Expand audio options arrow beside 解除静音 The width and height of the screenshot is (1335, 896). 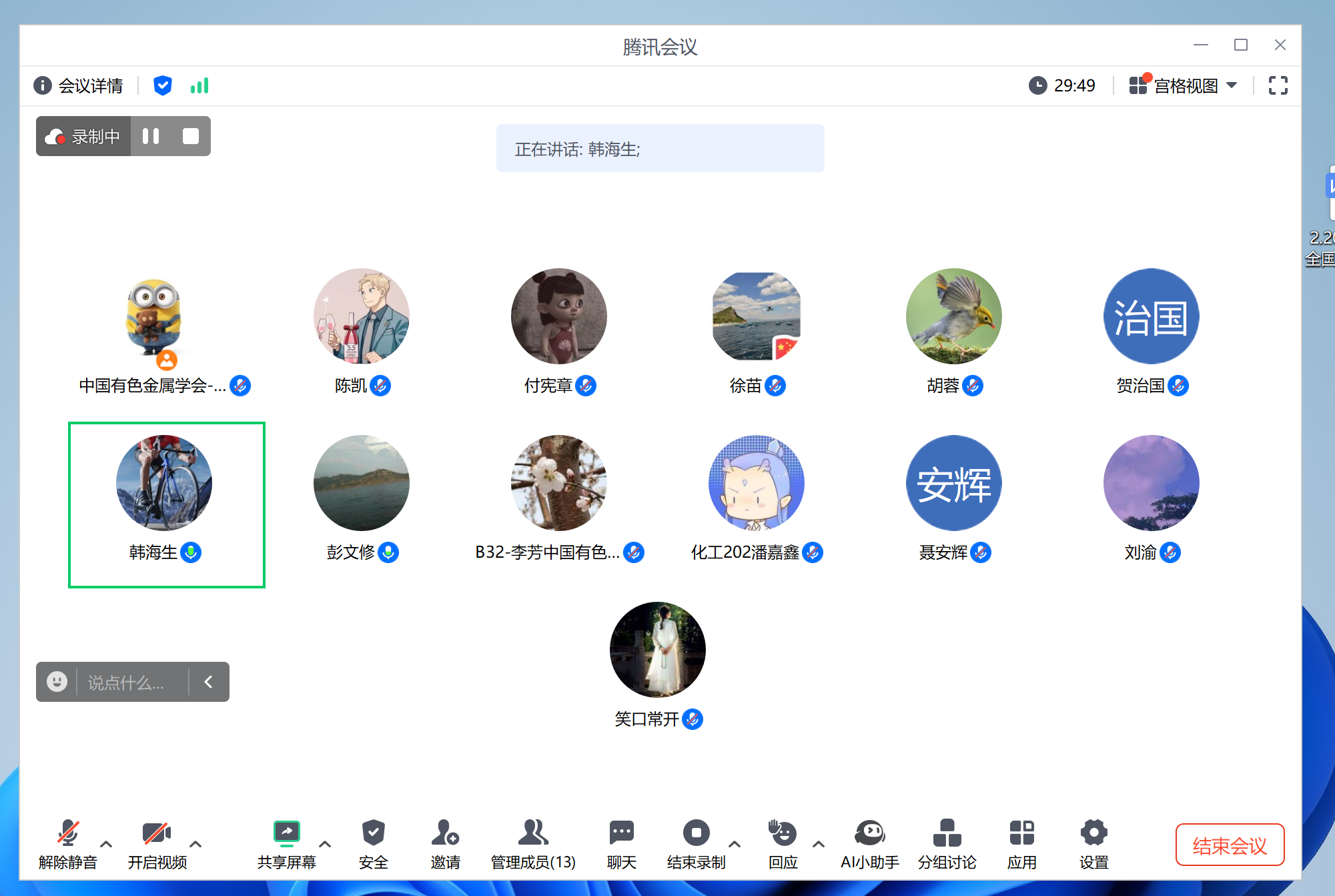pyautogui.click(x=106, y=844)
